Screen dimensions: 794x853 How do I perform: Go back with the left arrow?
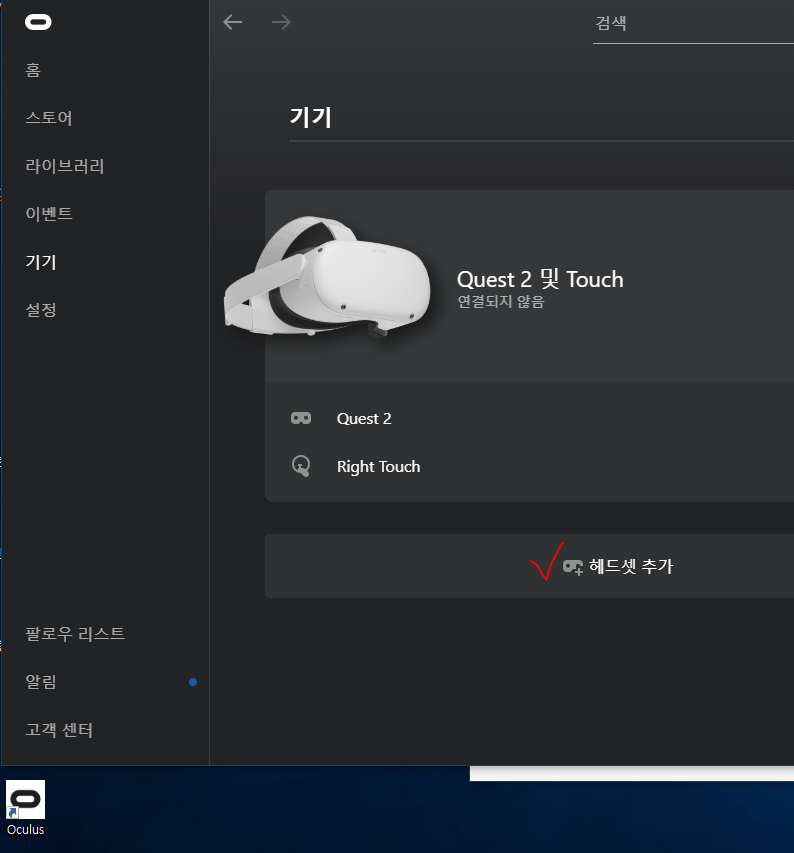coord(233,22)
